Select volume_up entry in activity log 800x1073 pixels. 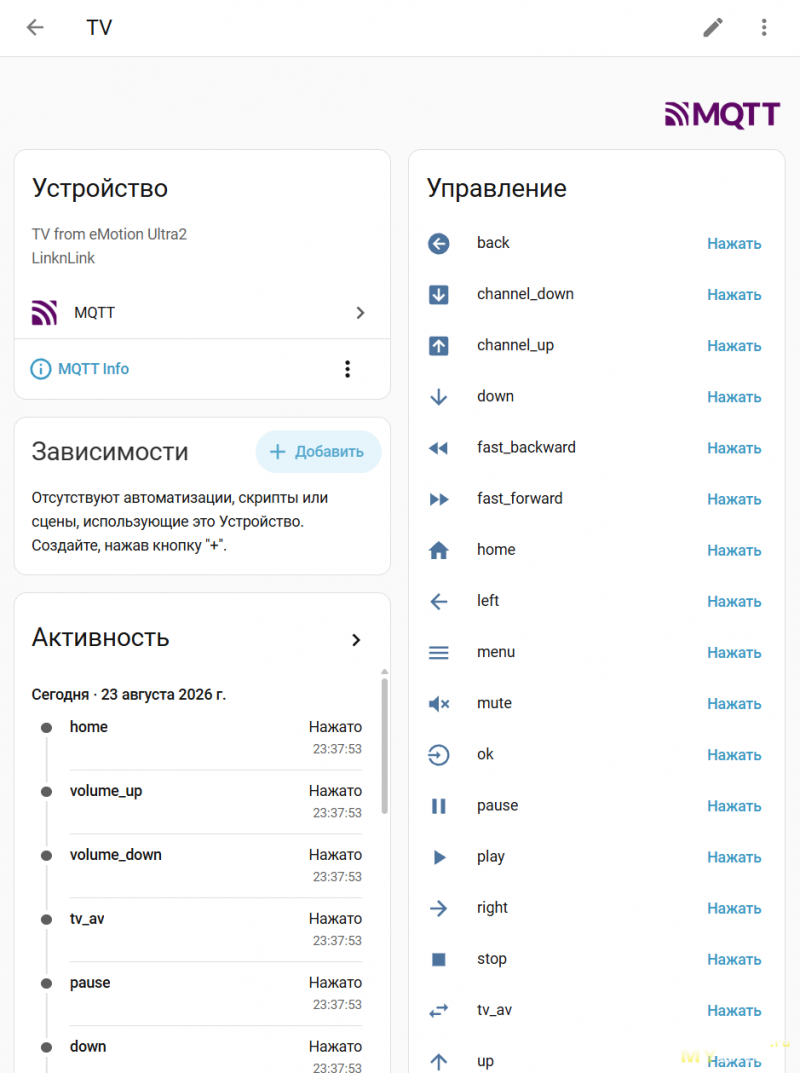tap(203, 801)
